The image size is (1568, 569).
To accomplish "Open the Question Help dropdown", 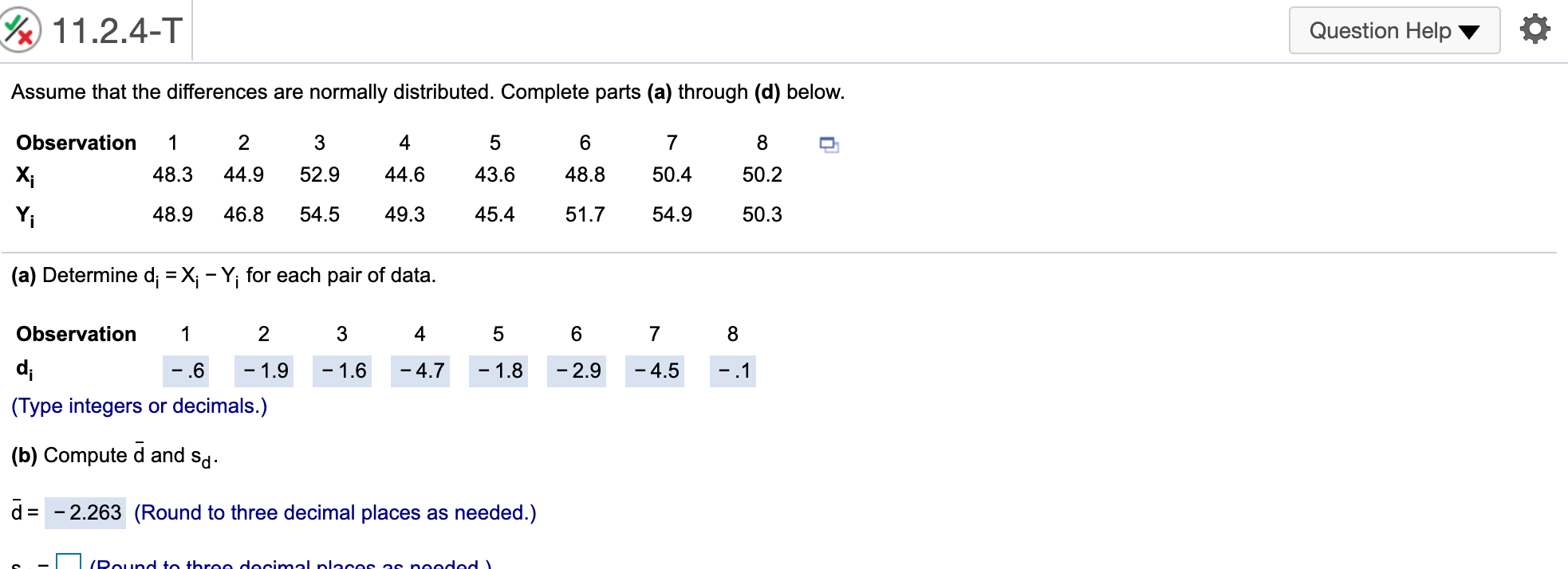I will (1394, 30).
